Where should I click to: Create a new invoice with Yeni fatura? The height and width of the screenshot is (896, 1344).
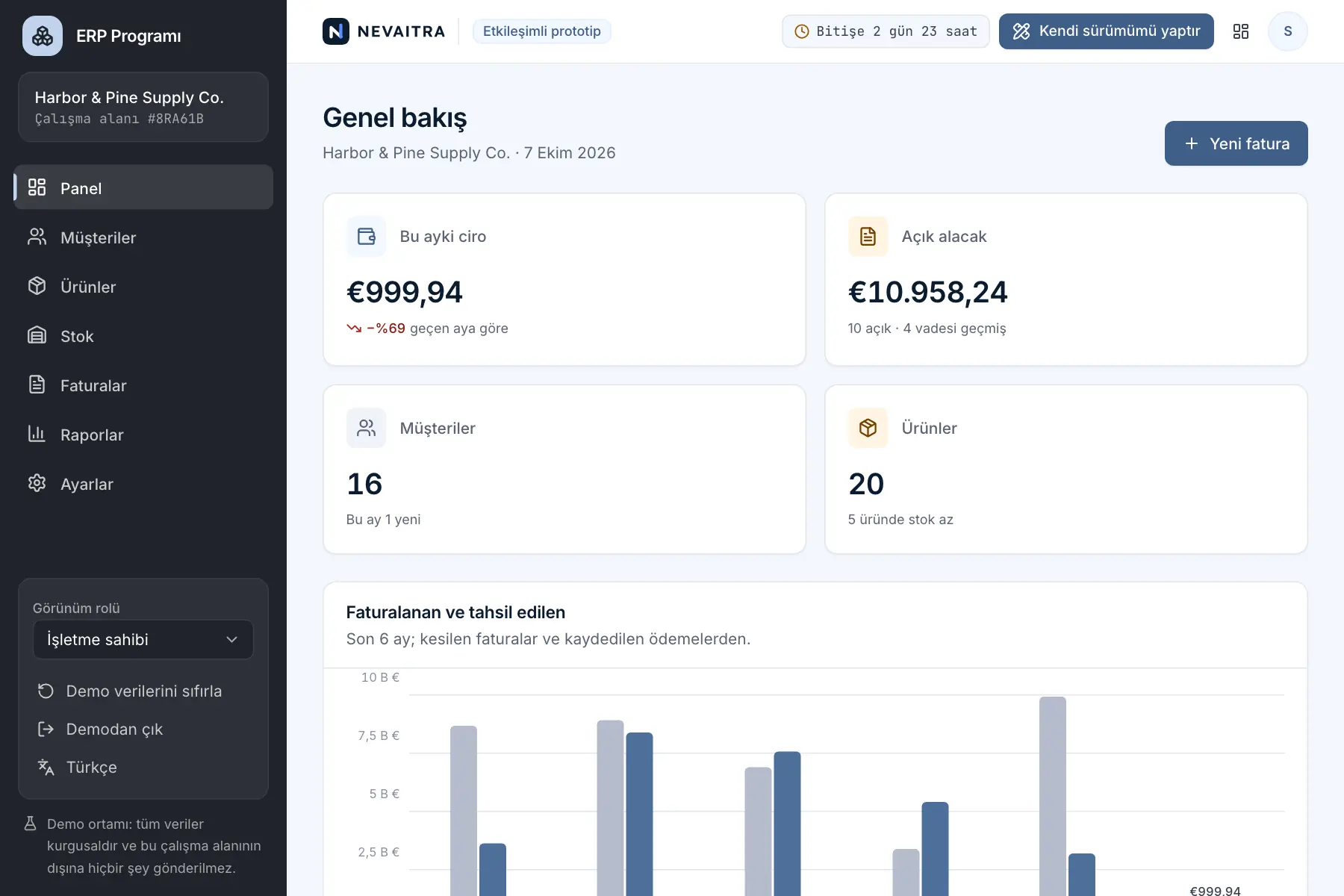[x=1236, y=143]
